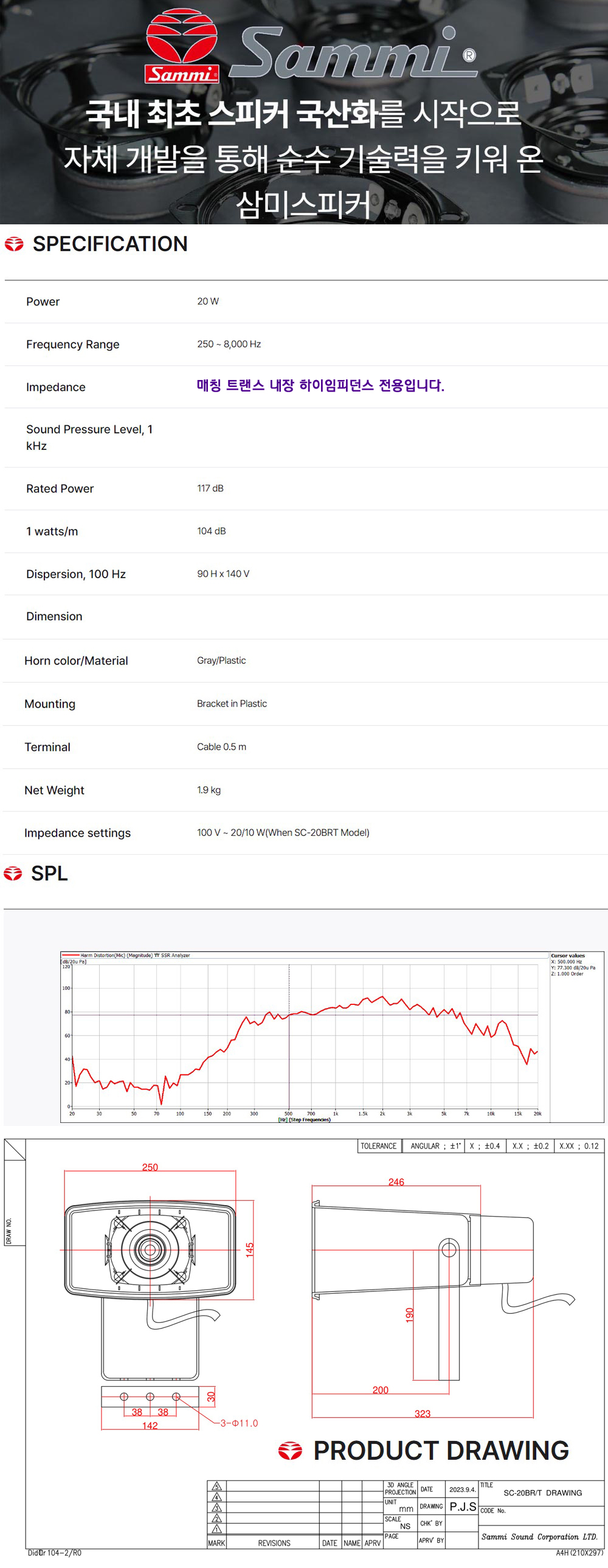The width and height of the screenshot is (608, 1568).
Task: Click the drawing date '2023.9.4.'
Action: [x=462, y=1490]
